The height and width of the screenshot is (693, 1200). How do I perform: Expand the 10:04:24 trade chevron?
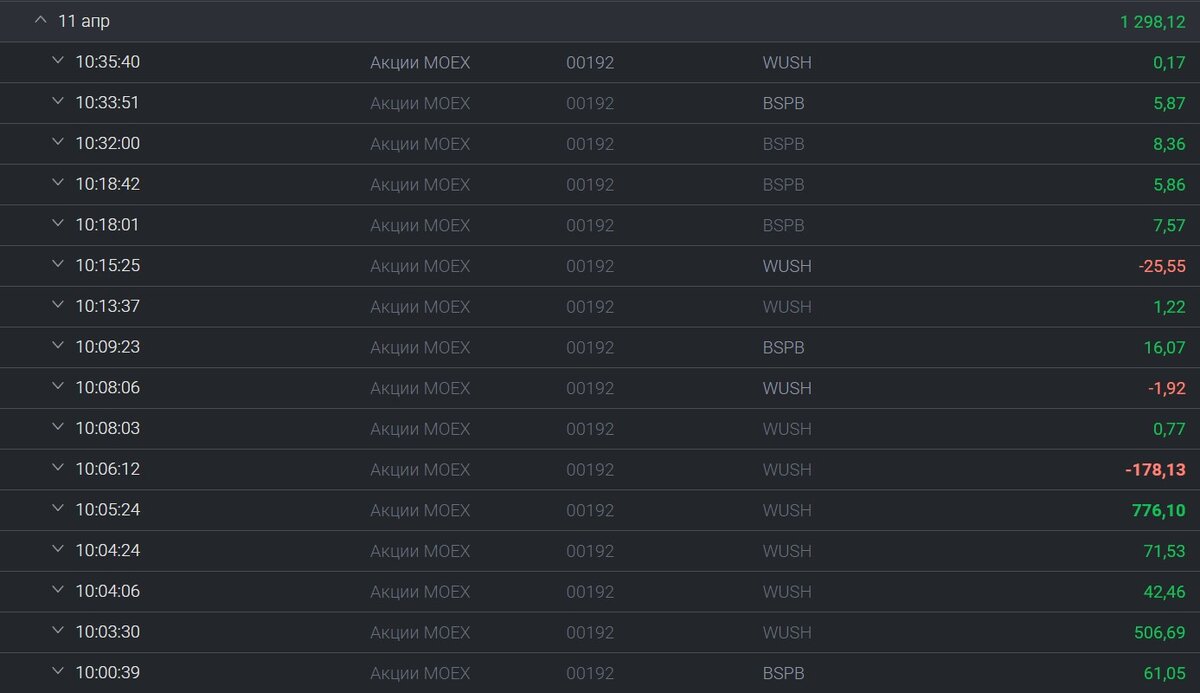(57, 550)
